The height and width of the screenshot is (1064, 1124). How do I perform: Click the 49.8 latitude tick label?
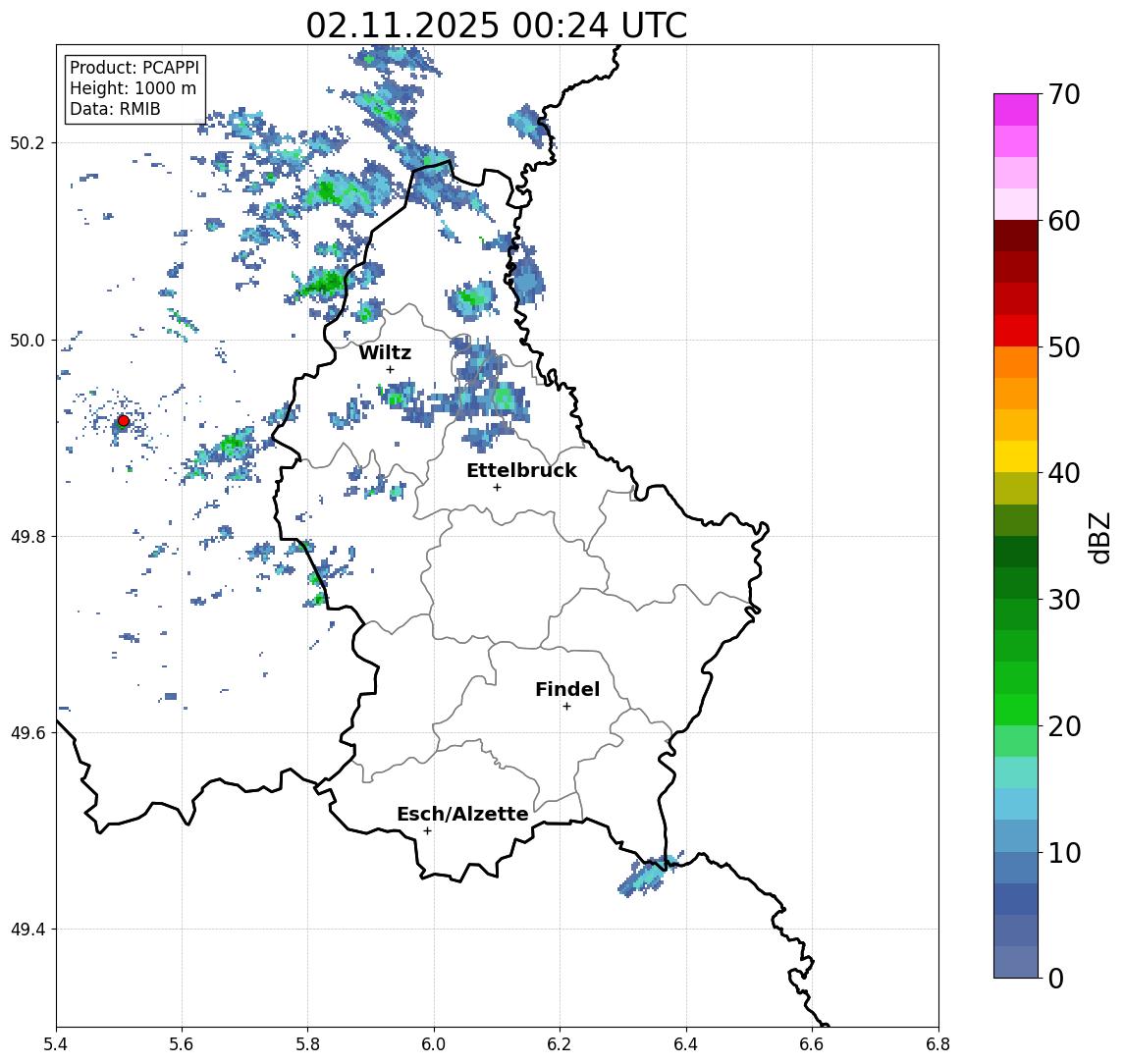(27, 536)
